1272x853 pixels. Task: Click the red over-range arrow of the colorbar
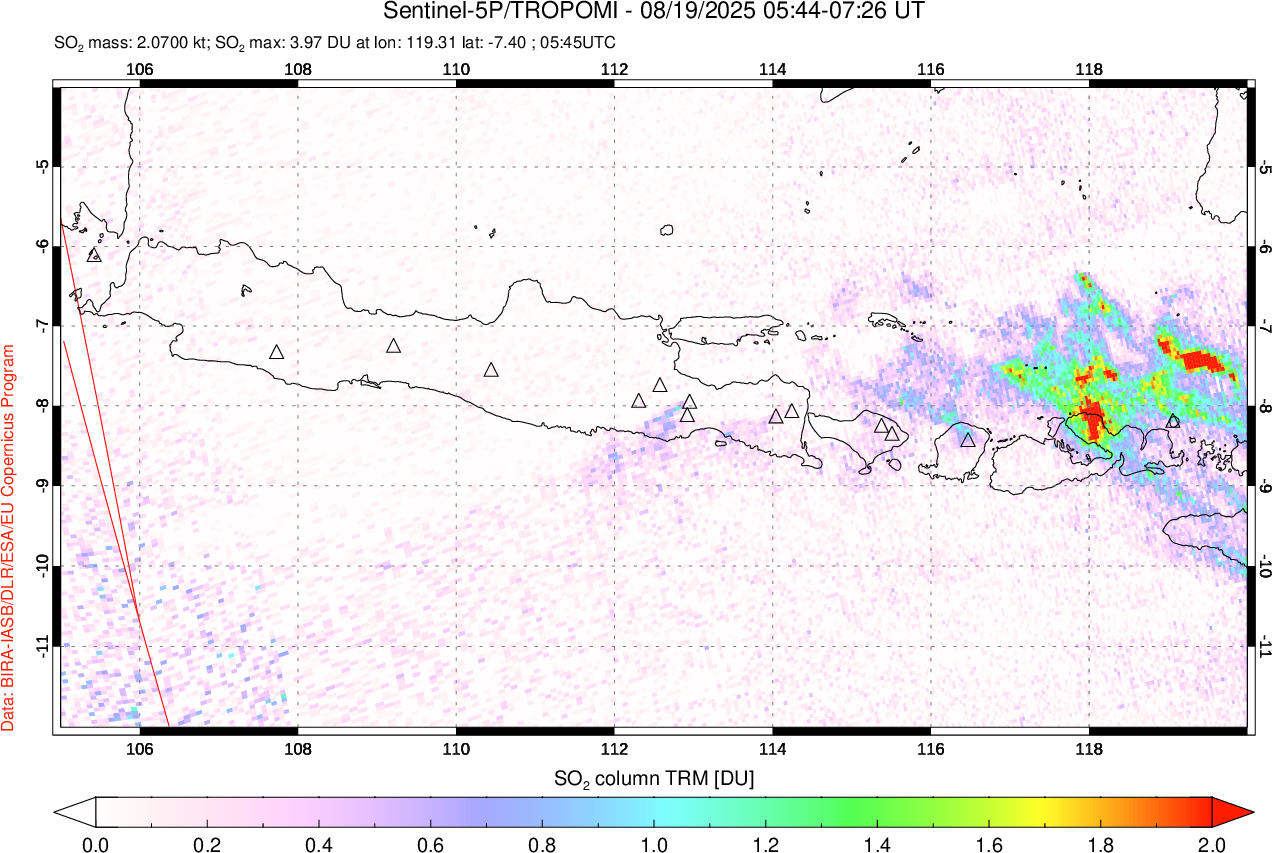(1232, 811)
